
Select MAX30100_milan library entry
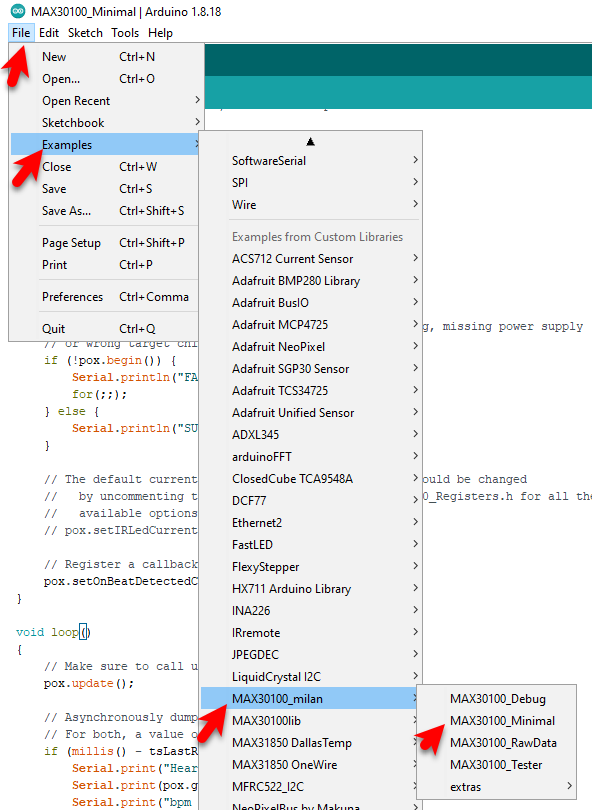click(310, 699)
